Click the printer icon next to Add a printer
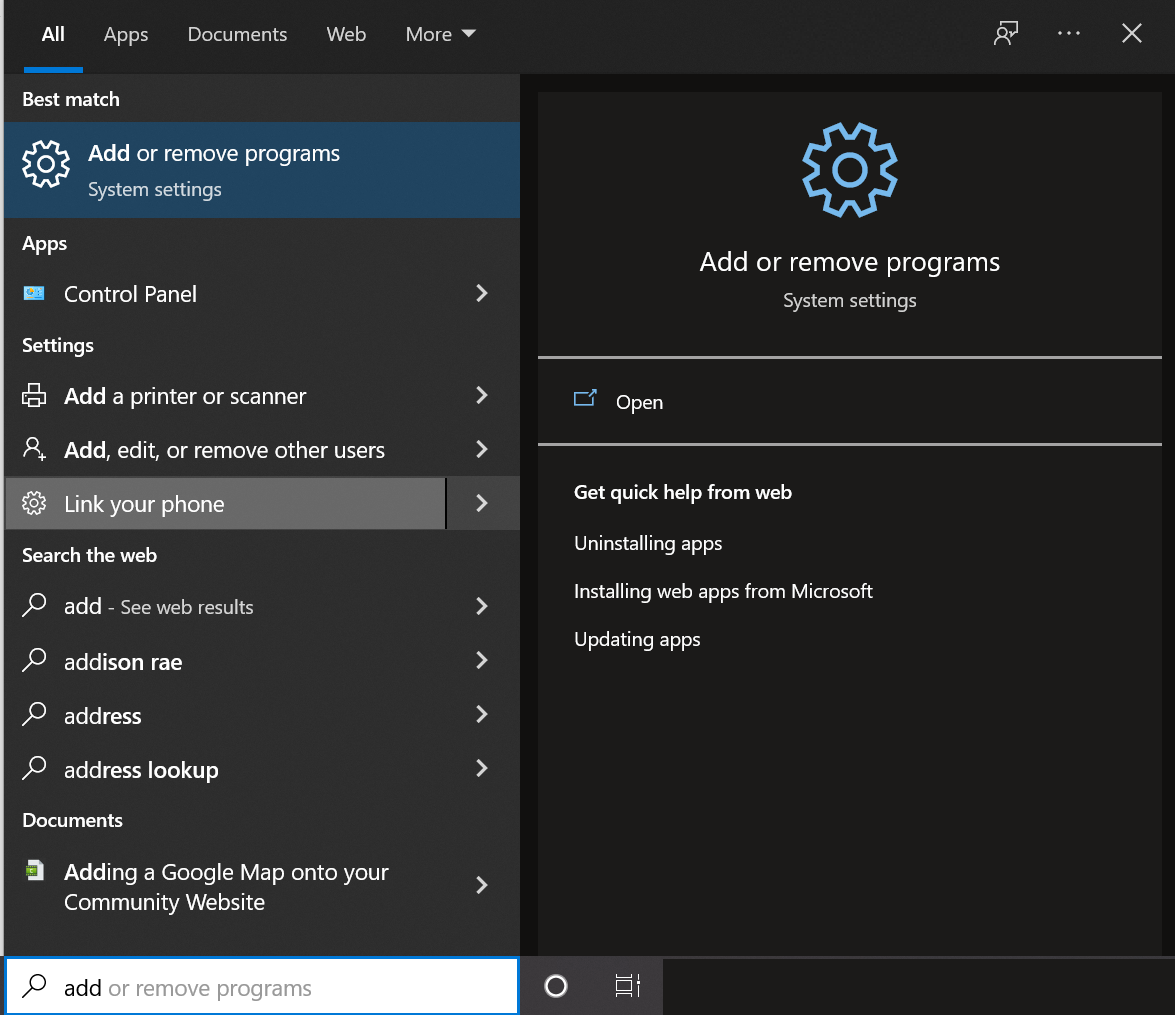This screenshot has width=1175, height=1015. tap(34, 395)
